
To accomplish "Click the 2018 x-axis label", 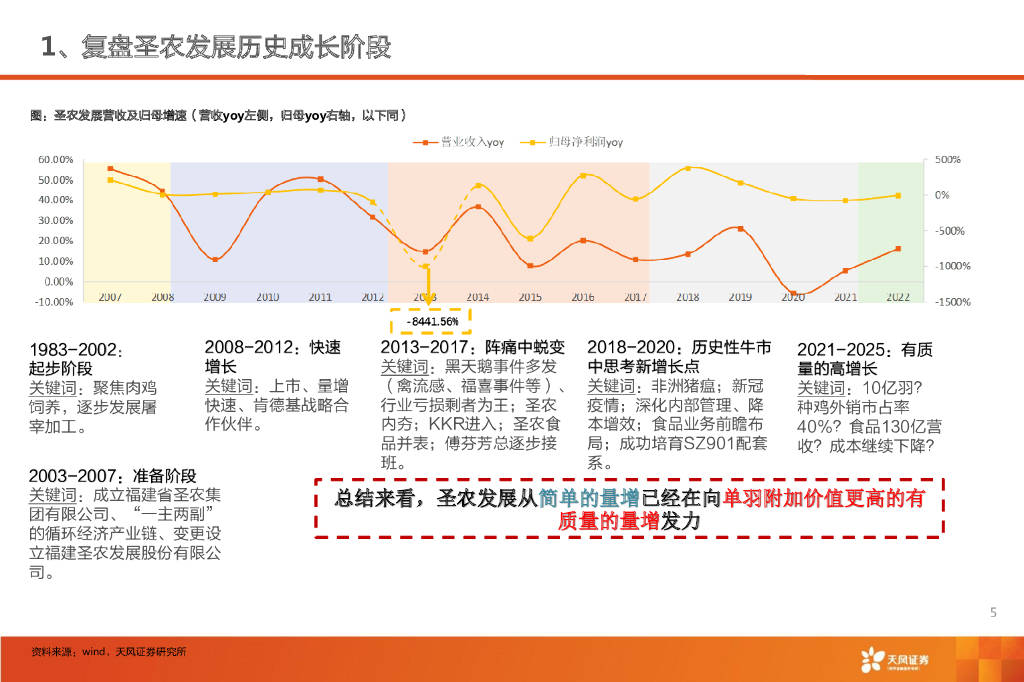I will [688, 297].
